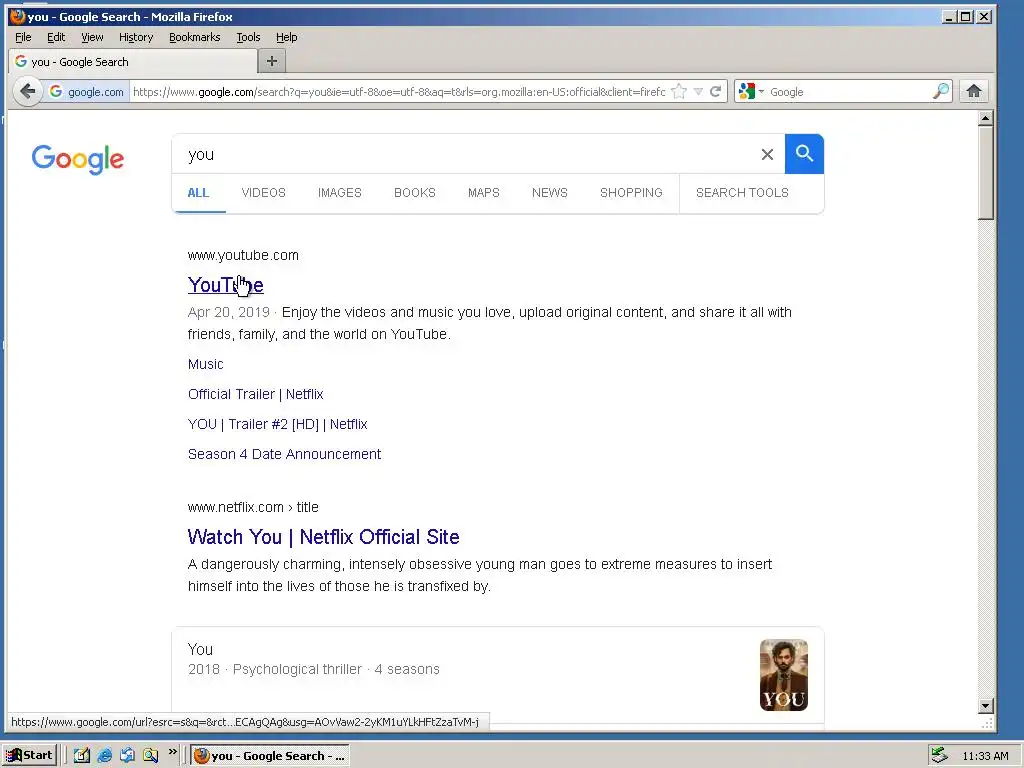Open the Edit menu

[56, 37]
